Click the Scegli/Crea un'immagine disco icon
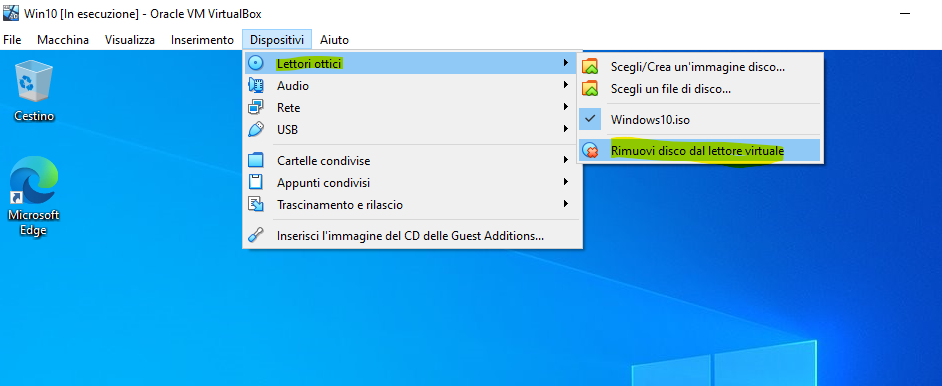 591,67
